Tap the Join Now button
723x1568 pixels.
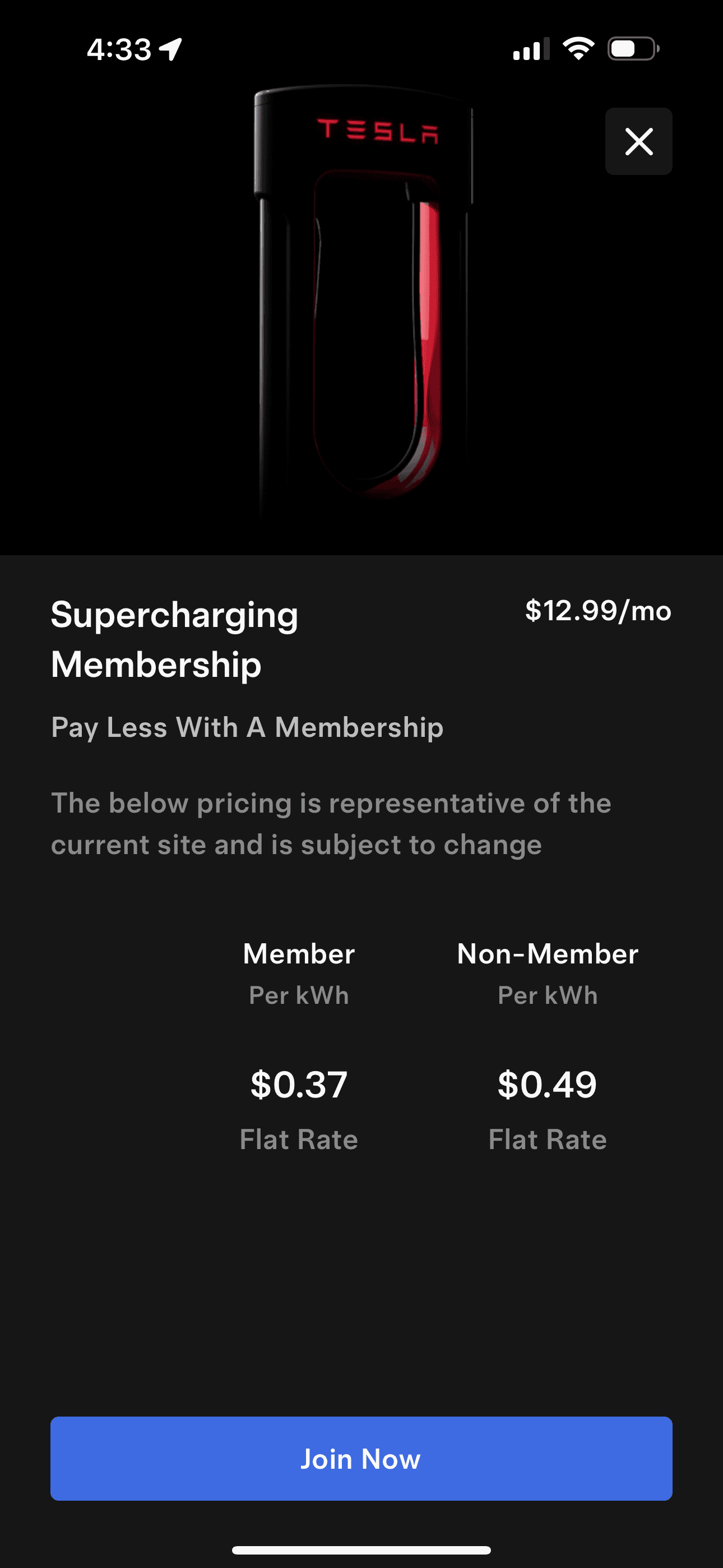click(x=361, y=1459)
